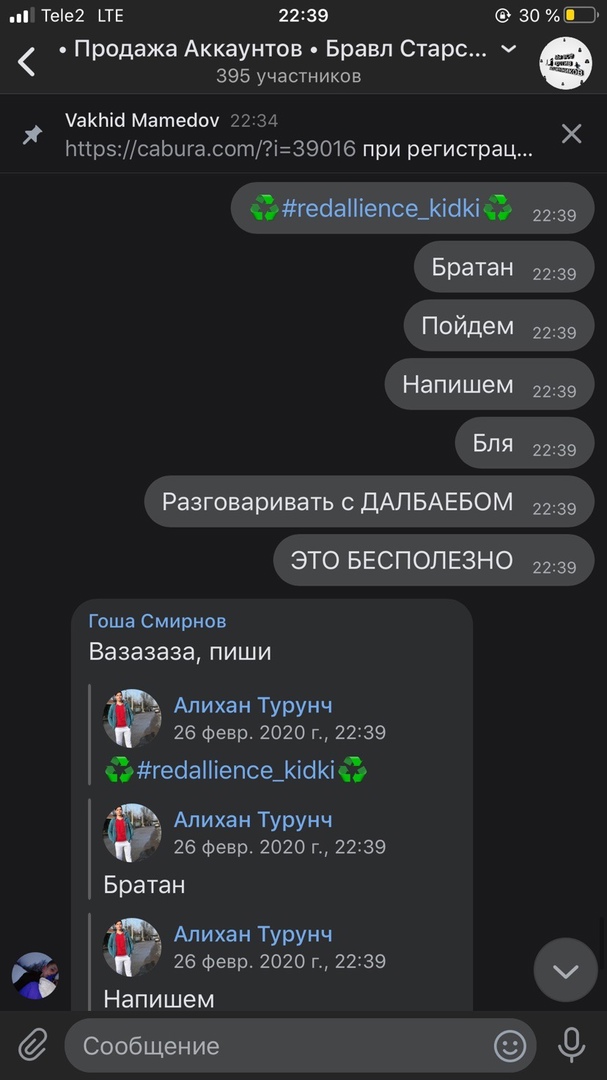Screen dimensions: 607x1080
Task: Tap the pin icon of pinned message
Action: 32,134
